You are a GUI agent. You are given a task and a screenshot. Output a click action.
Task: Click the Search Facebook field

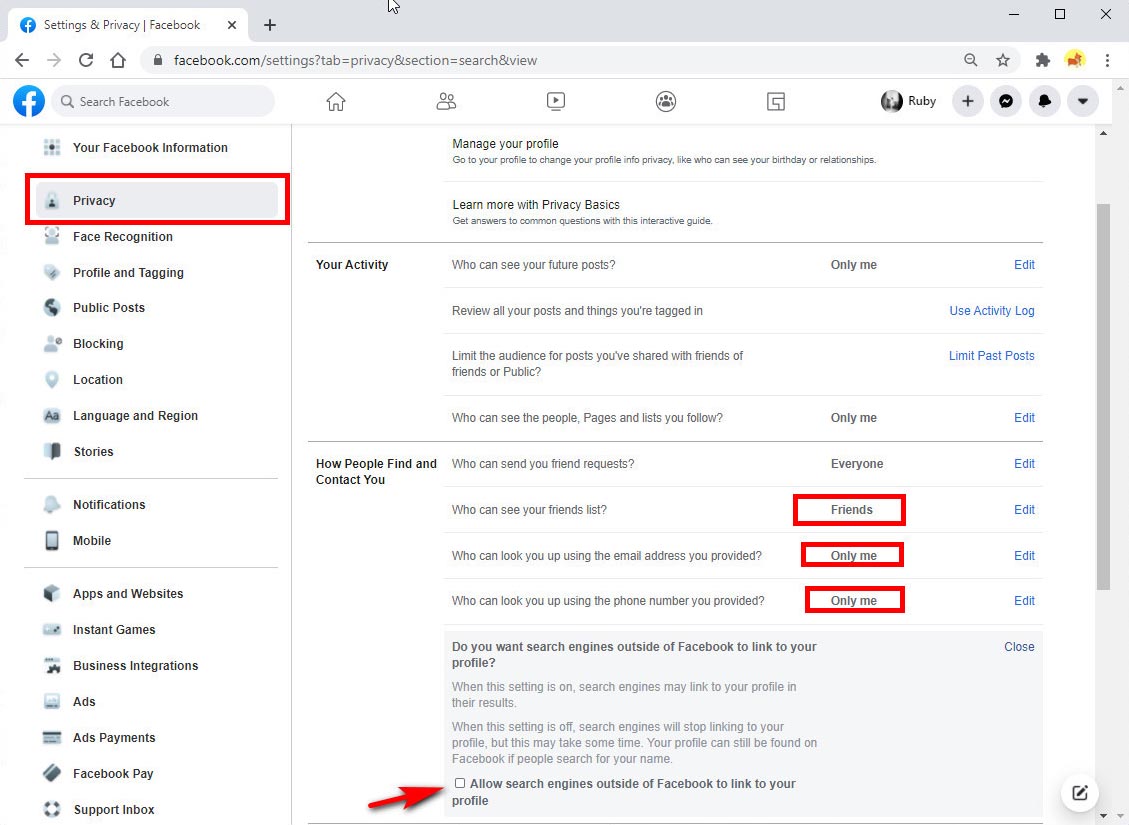tap(163, 102)
